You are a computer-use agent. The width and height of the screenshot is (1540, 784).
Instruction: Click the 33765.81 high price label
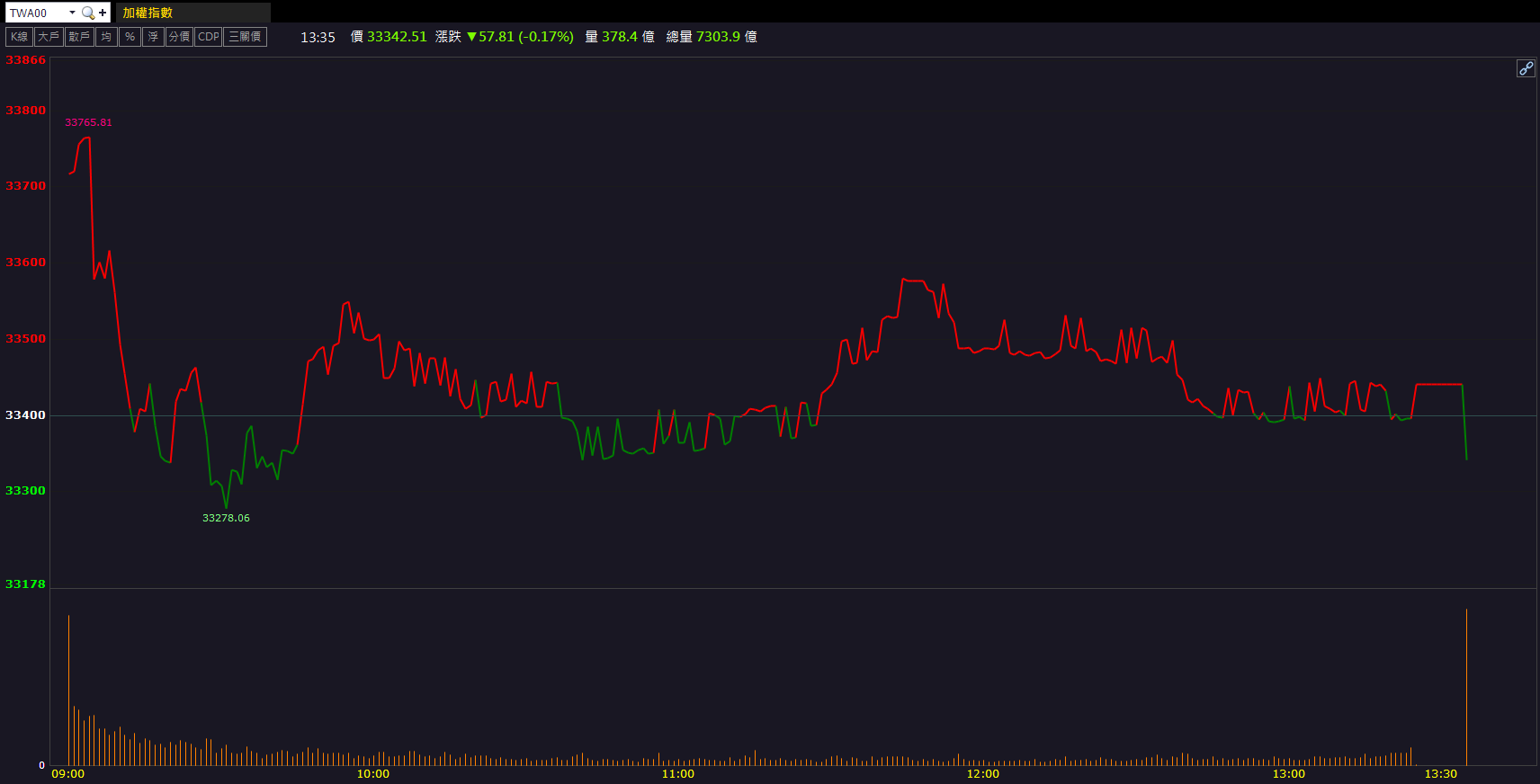(x=88, y=122)
